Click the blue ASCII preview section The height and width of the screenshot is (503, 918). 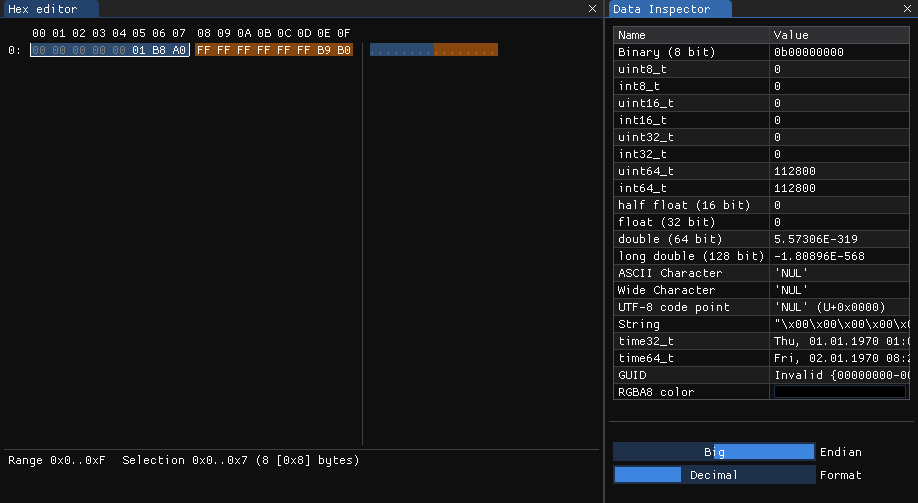click(402, 50)
